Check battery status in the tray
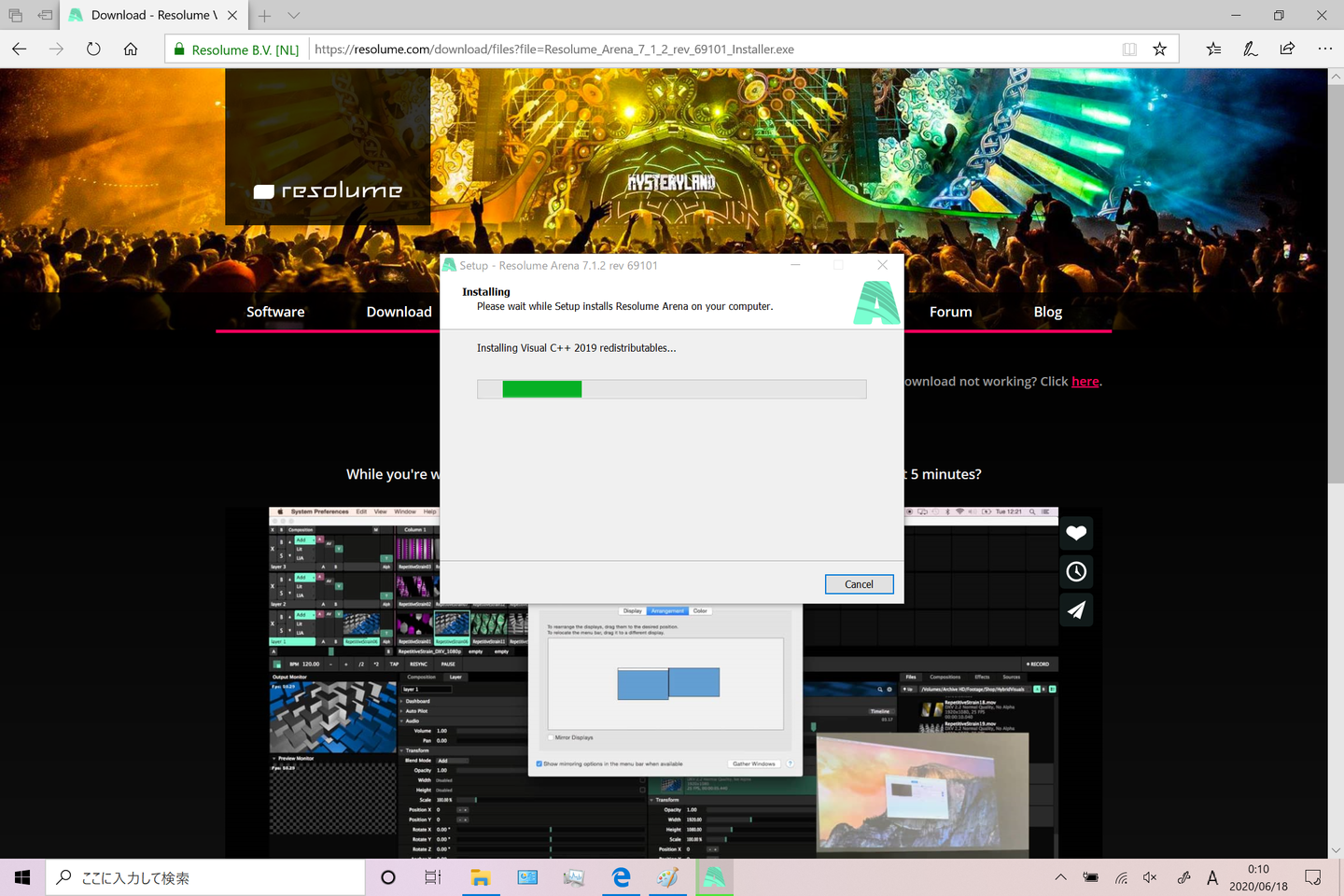The image size is (1344, 896). coord(1090,877)
